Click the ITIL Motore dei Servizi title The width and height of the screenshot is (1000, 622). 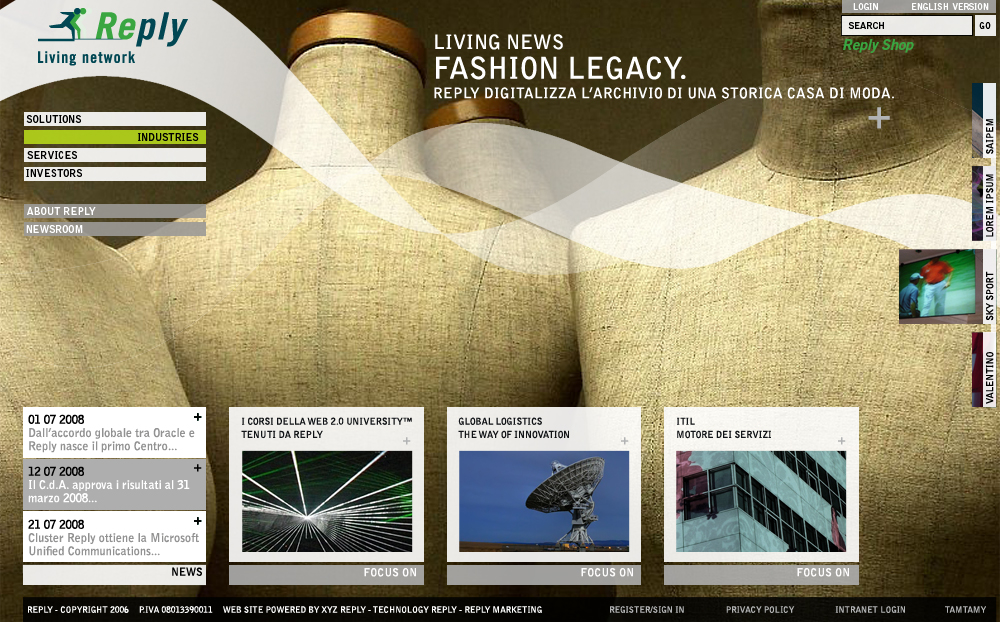pyautogui.click(x=724, y=428)
